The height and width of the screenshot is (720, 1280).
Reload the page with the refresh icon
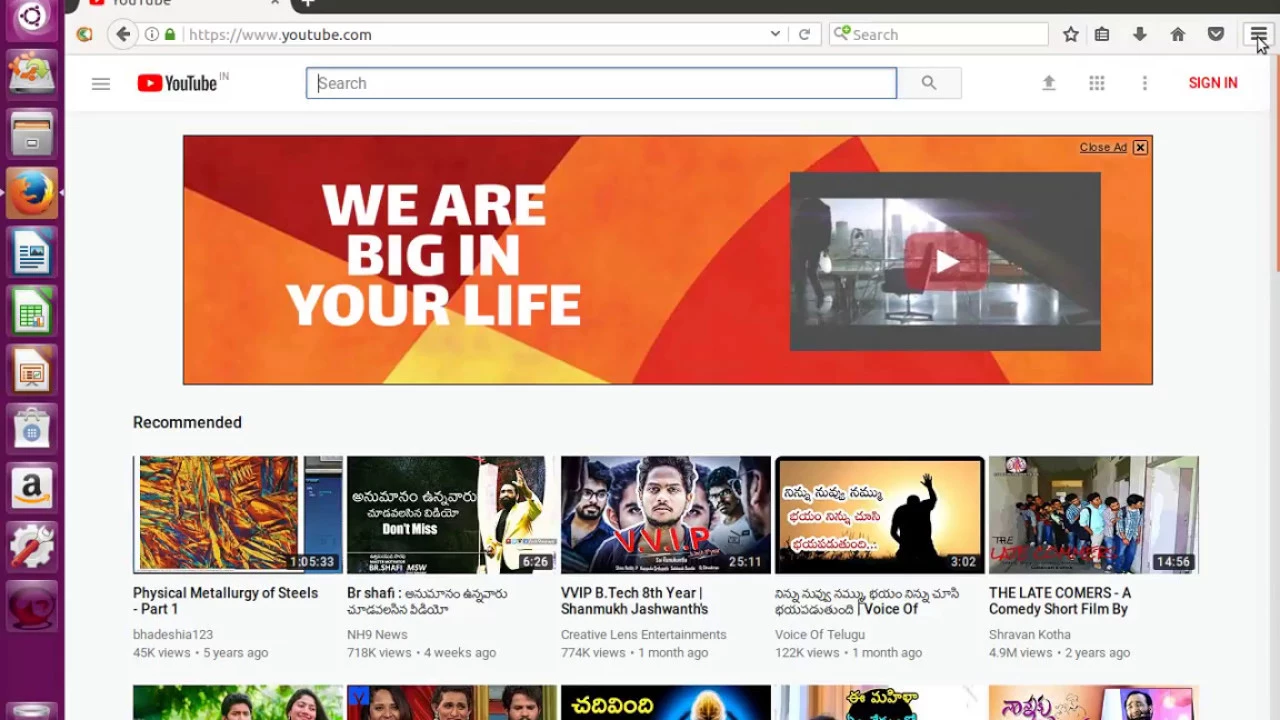804,34
